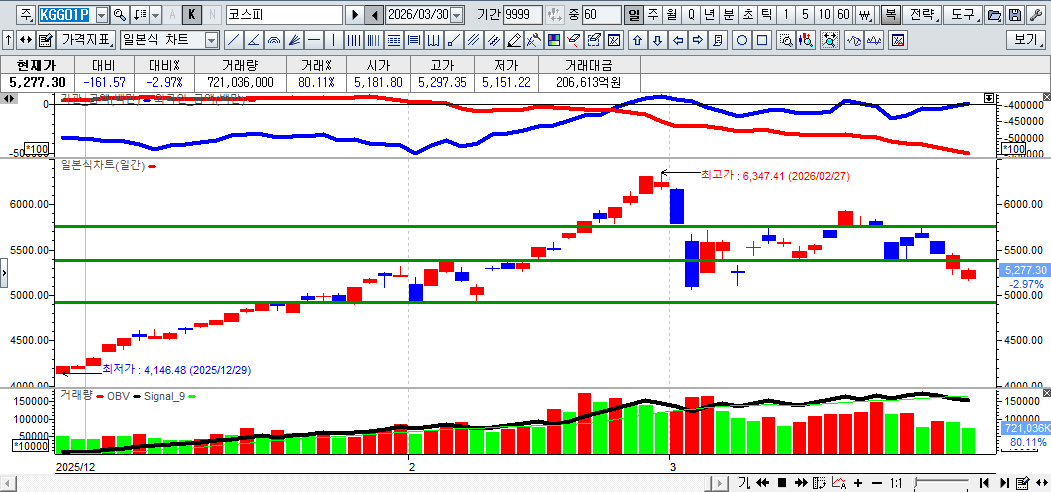This screenshot has width=1051, height=492.
Task: Select the rectangle shape drawing tool
Action: [762, 40]
